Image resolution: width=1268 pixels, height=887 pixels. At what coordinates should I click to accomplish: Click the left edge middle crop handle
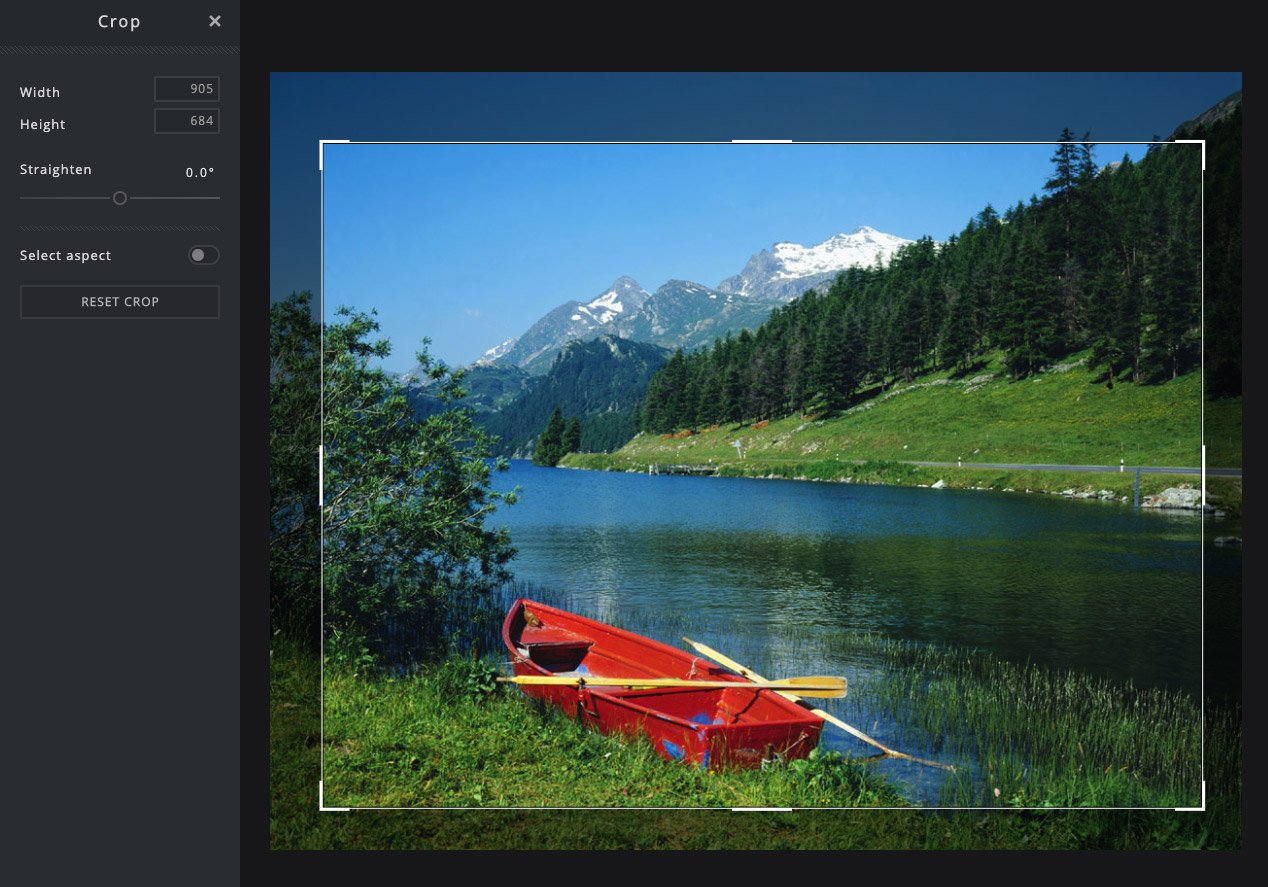coord(321,475)
